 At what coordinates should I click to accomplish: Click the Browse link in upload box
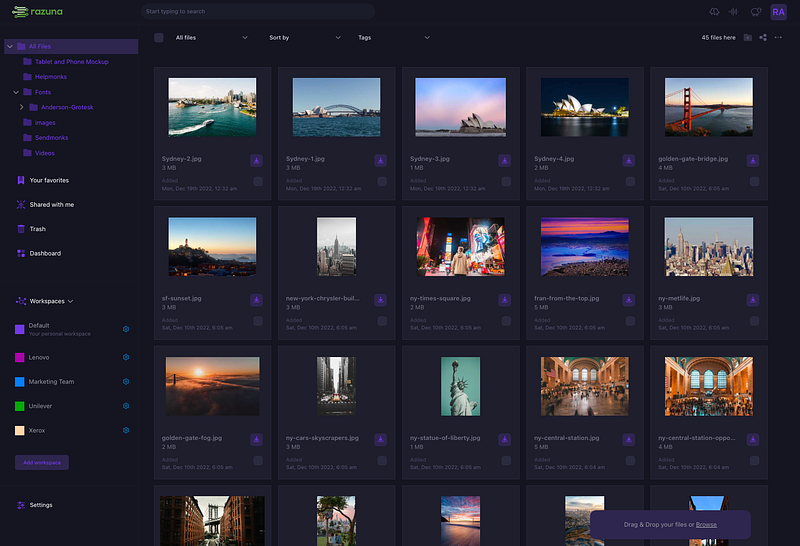(706, 525)
